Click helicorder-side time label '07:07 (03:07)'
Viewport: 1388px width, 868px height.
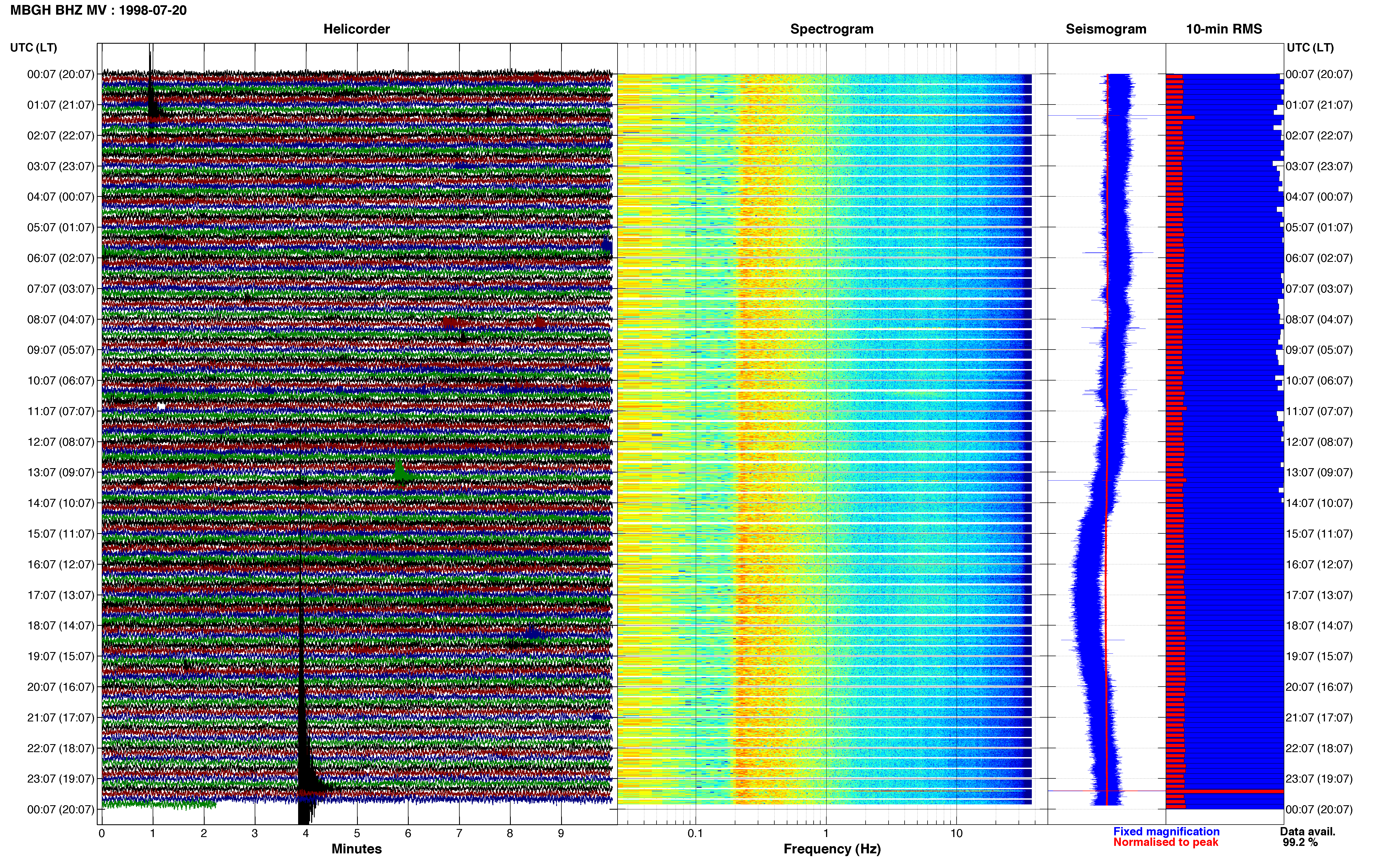tap(61, 289)
